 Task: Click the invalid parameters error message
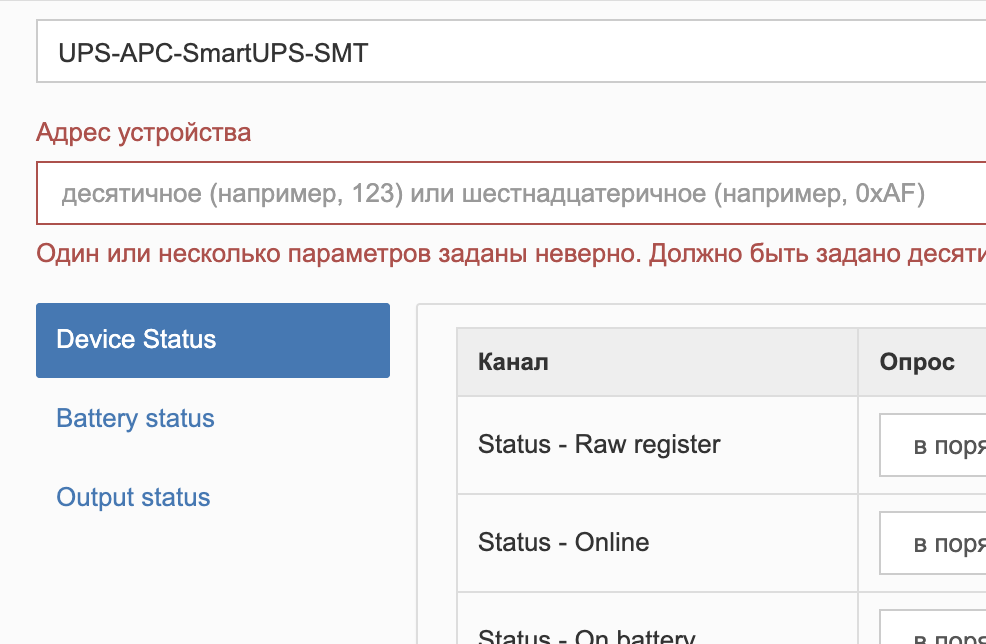pyautogui.click(x=511, y=253)
